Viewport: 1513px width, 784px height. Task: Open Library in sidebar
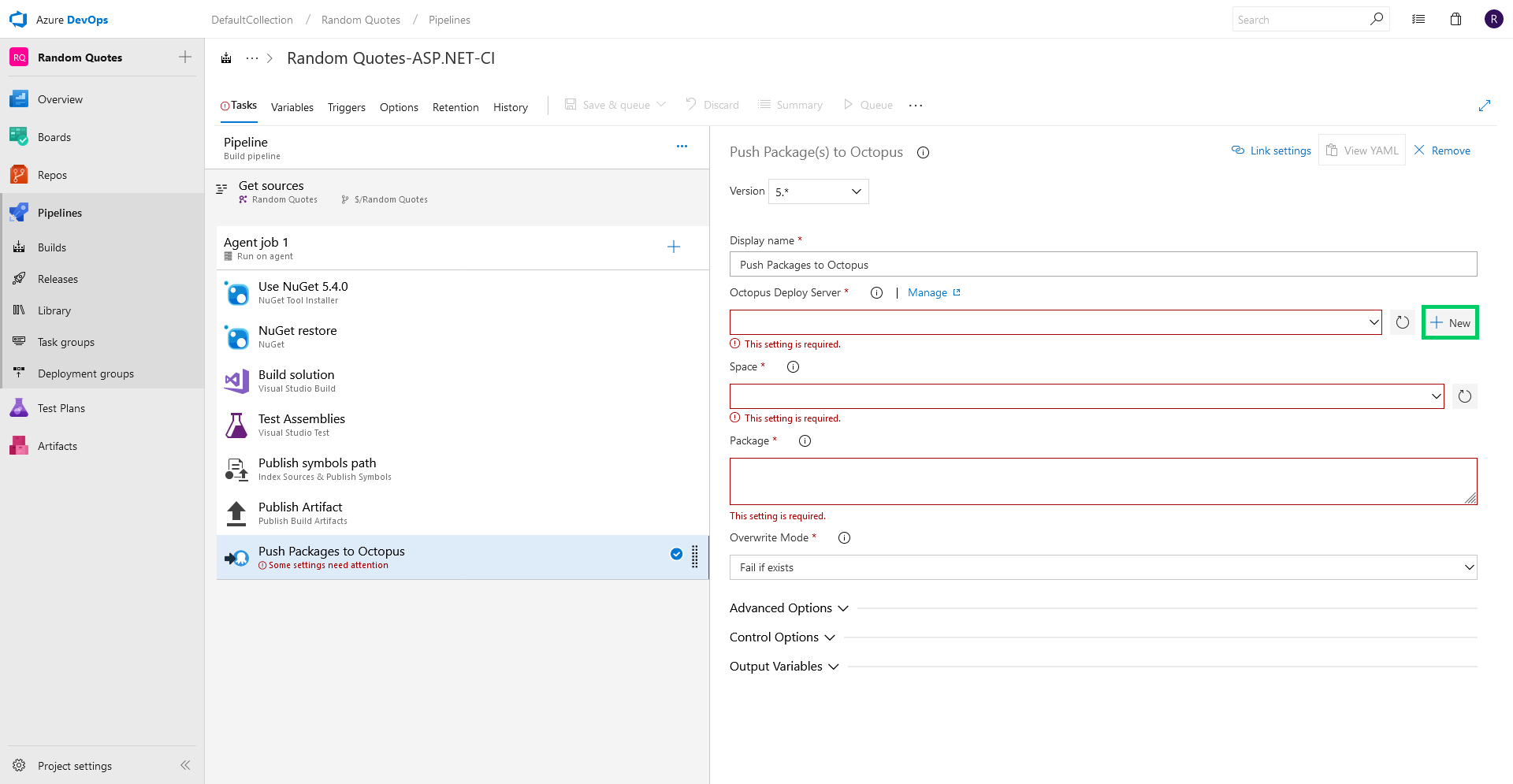click(x=54, y=310)
